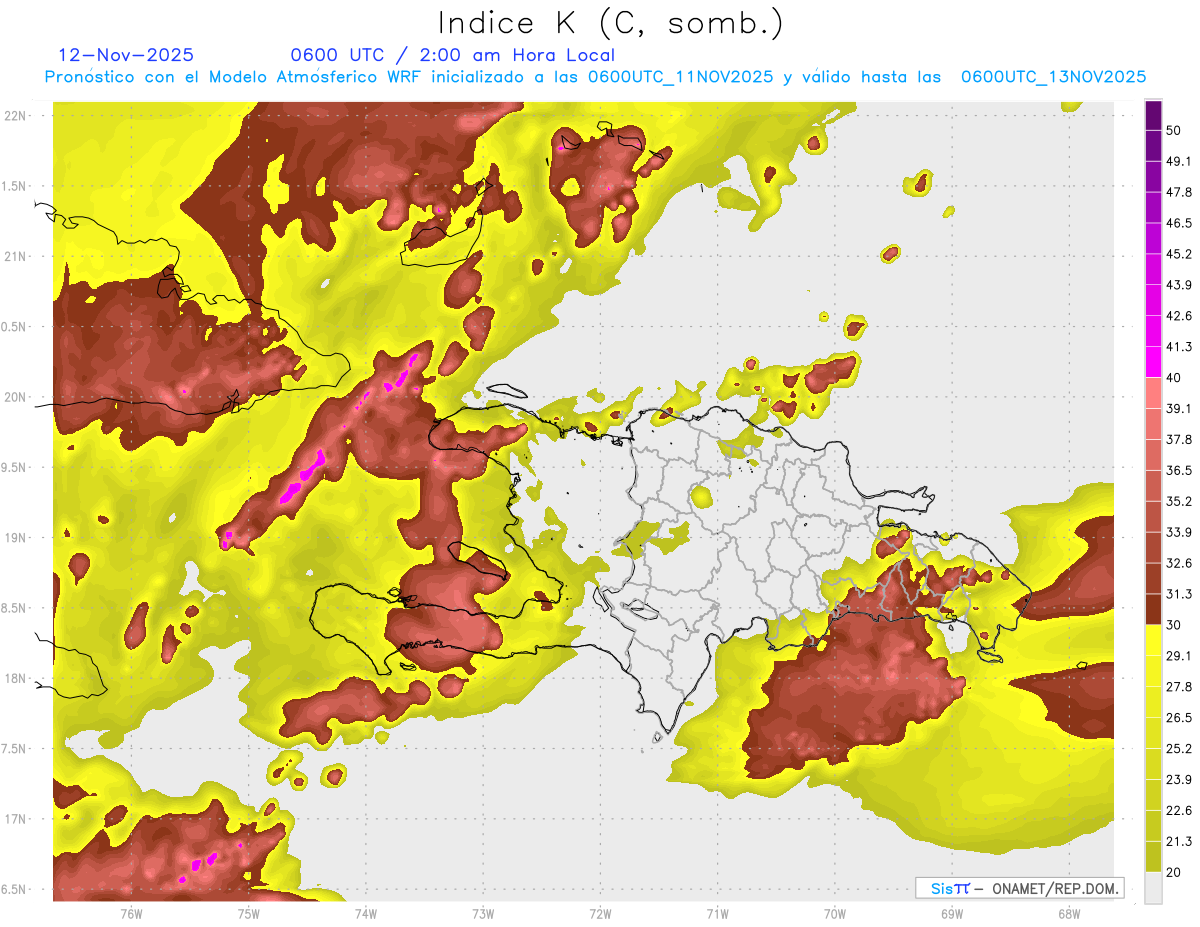1200x927 pixels.
Task: Click the legend value 32.6
Action: [x=1179, y=563]
